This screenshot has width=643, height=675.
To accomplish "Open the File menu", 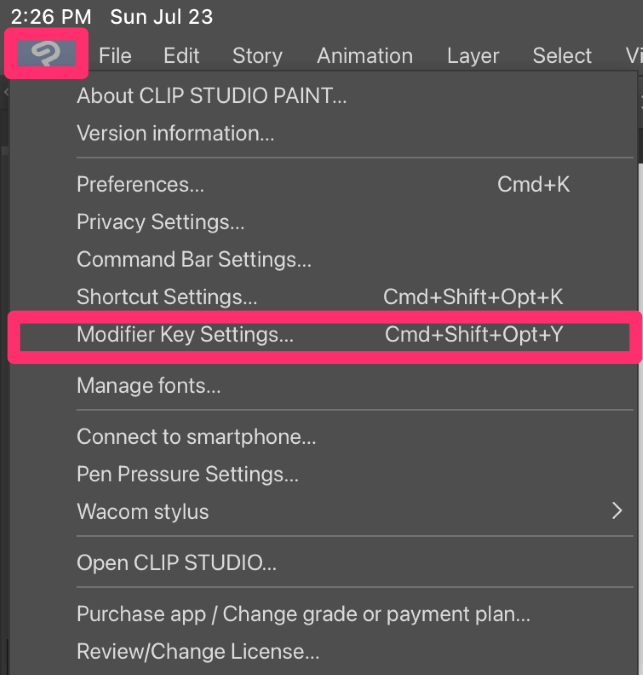I will 115,56.
